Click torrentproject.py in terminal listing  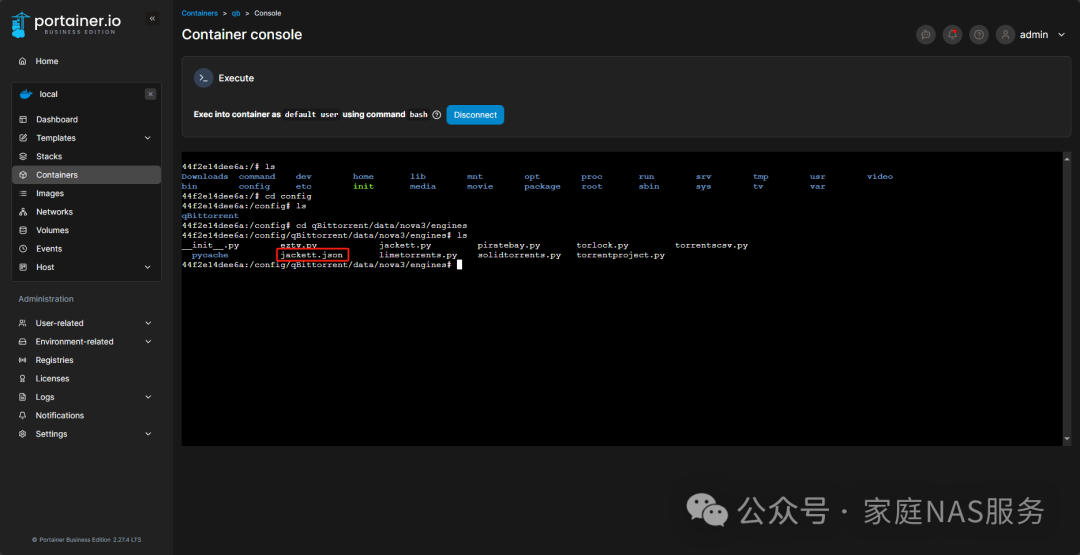[621, 255]
